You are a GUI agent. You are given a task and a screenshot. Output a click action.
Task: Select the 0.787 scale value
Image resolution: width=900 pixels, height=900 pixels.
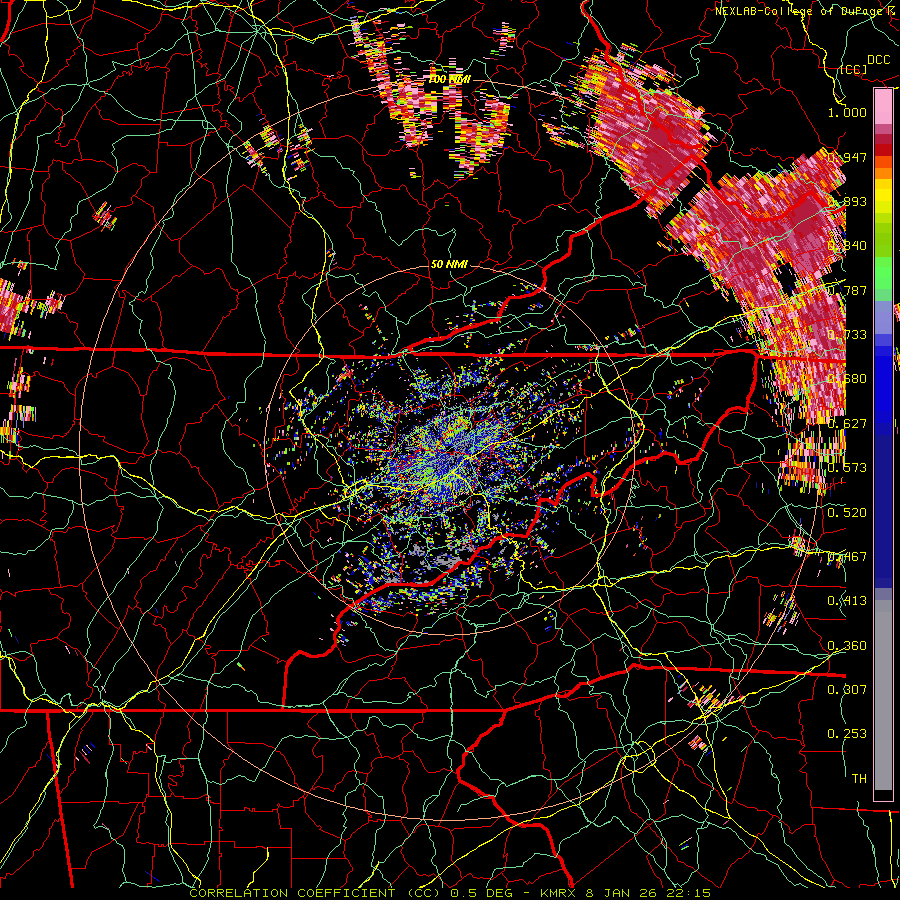847,290
